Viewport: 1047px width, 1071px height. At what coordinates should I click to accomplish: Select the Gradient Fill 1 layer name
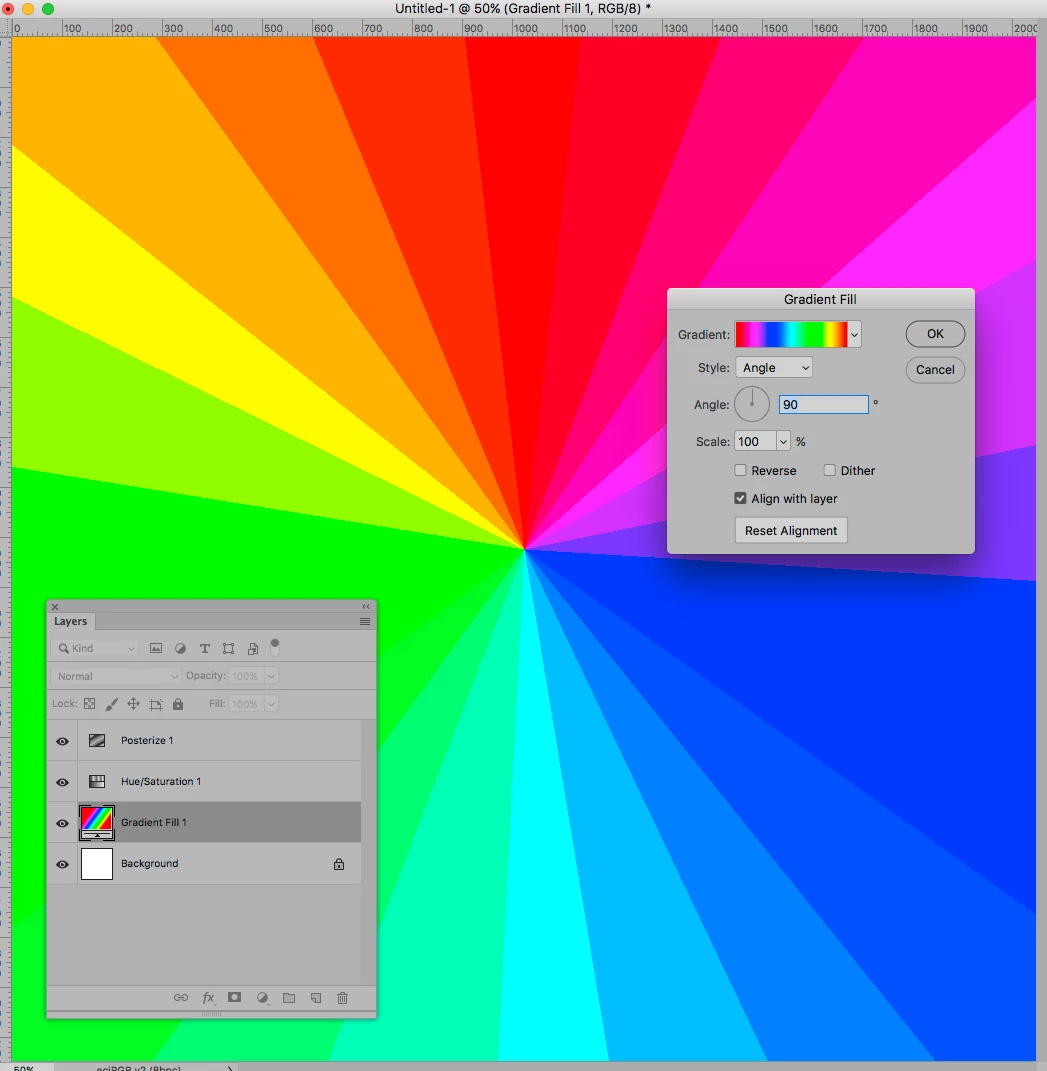click(154, 822)
